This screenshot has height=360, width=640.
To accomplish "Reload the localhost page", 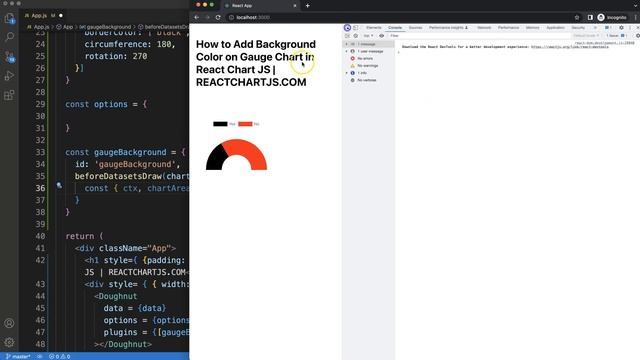I will pos(218,18).
